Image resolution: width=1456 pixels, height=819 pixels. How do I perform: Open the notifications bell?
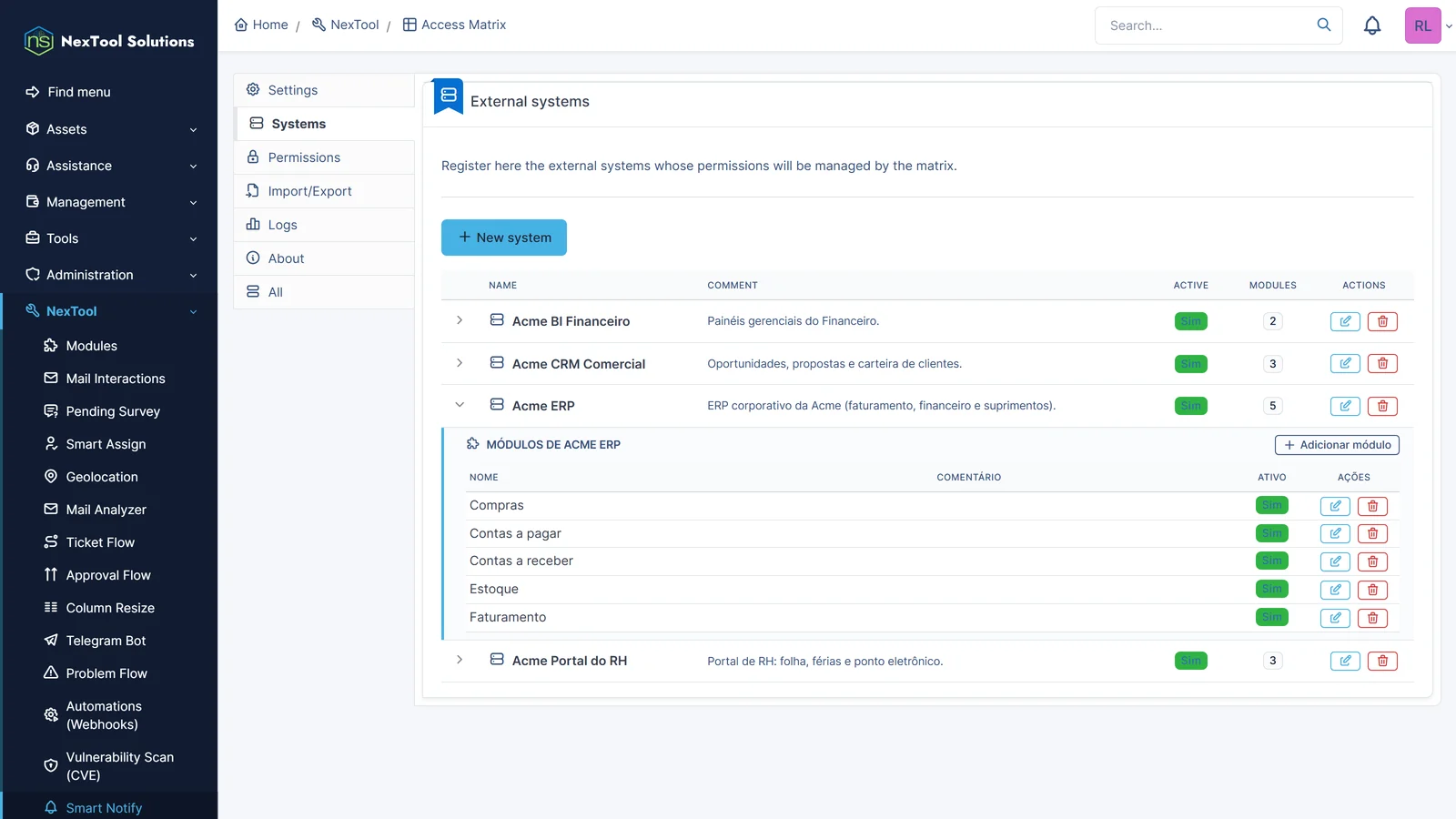coord(1372,25)
